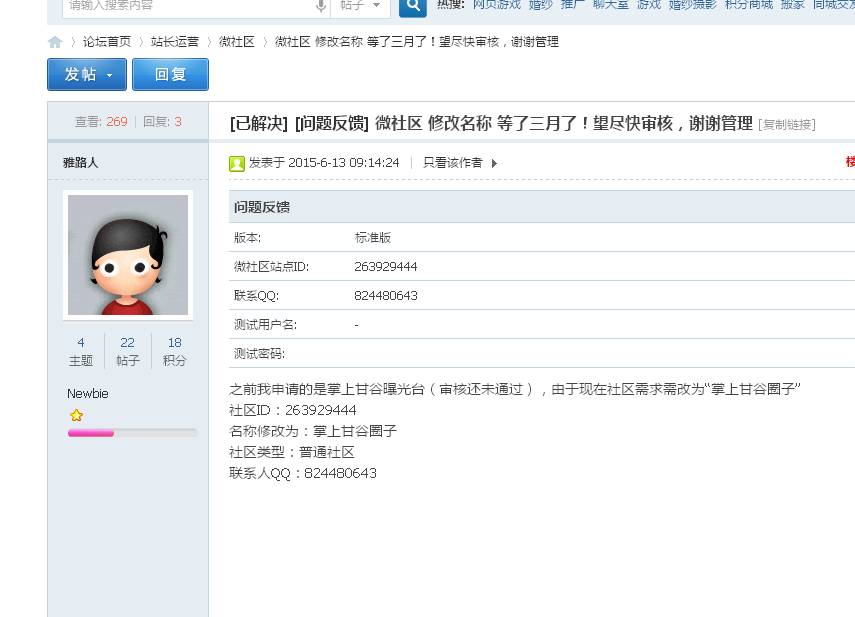Click hot search link 搬家
The image size is (855, 617).
click(x=793, y=5)
